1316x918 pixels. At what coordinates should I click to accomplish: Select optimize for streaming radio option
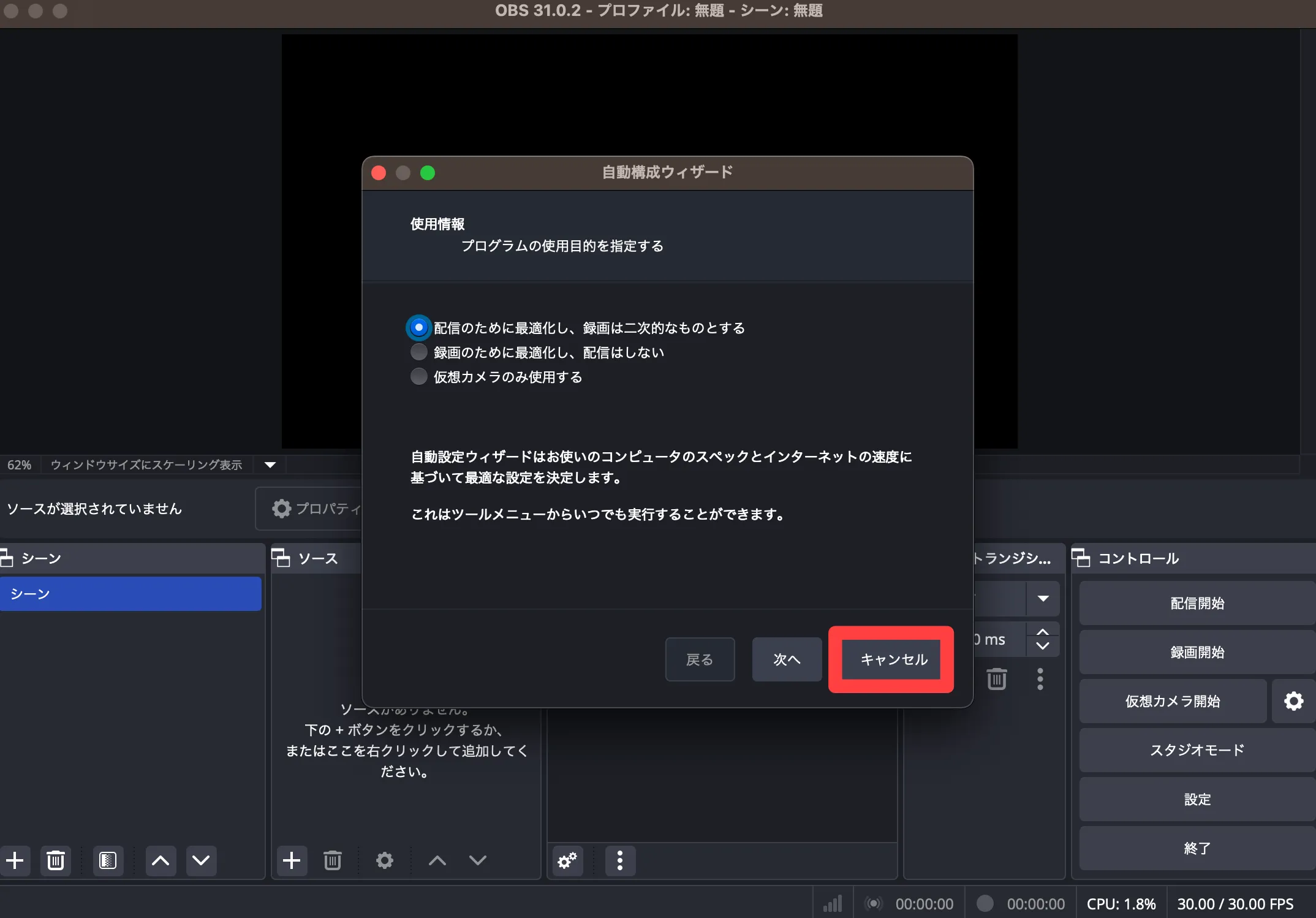(x=419, y=328)
